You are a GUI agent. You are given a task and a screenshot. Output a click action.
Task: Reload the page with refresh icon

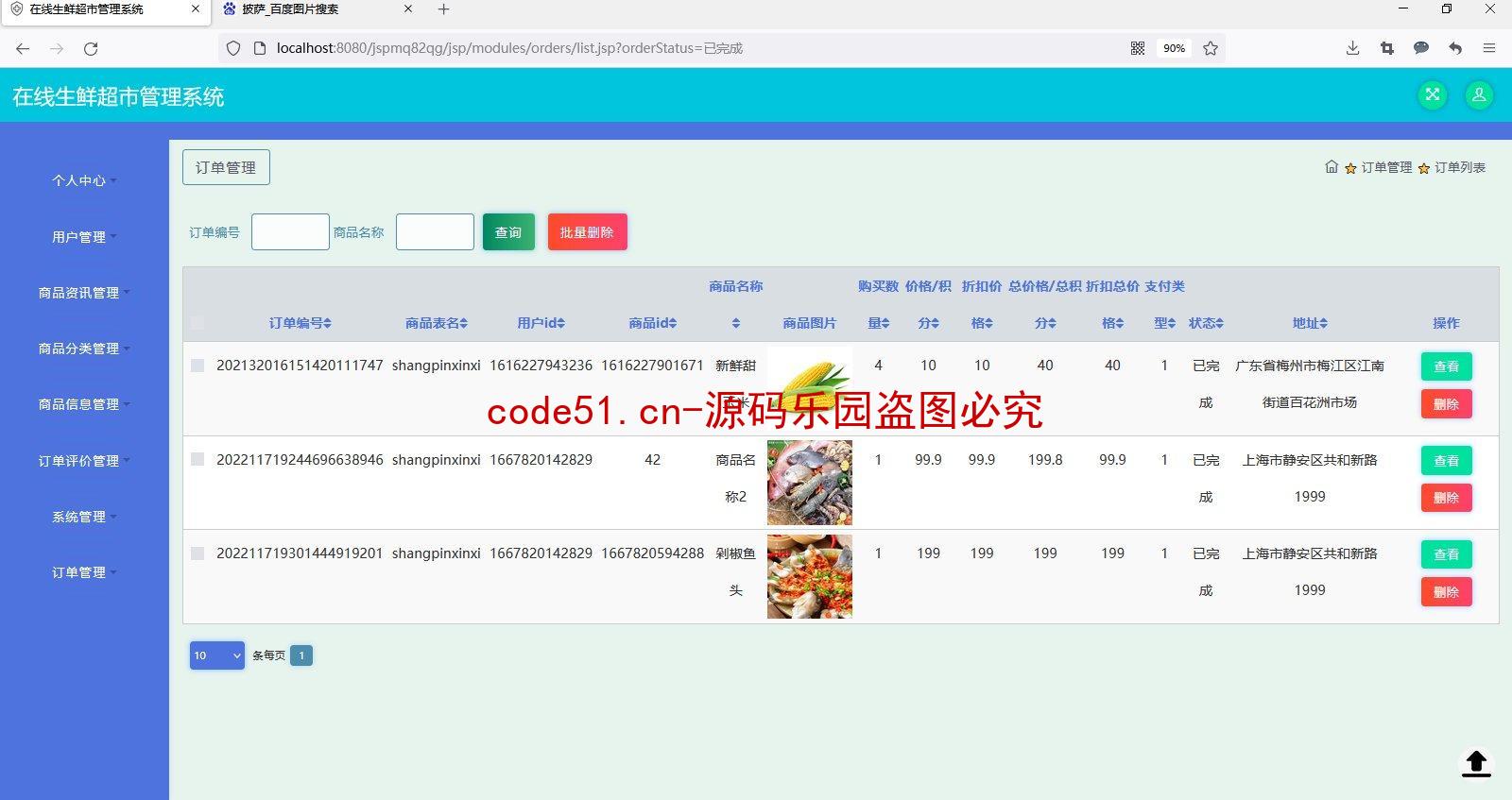[91, 48]
